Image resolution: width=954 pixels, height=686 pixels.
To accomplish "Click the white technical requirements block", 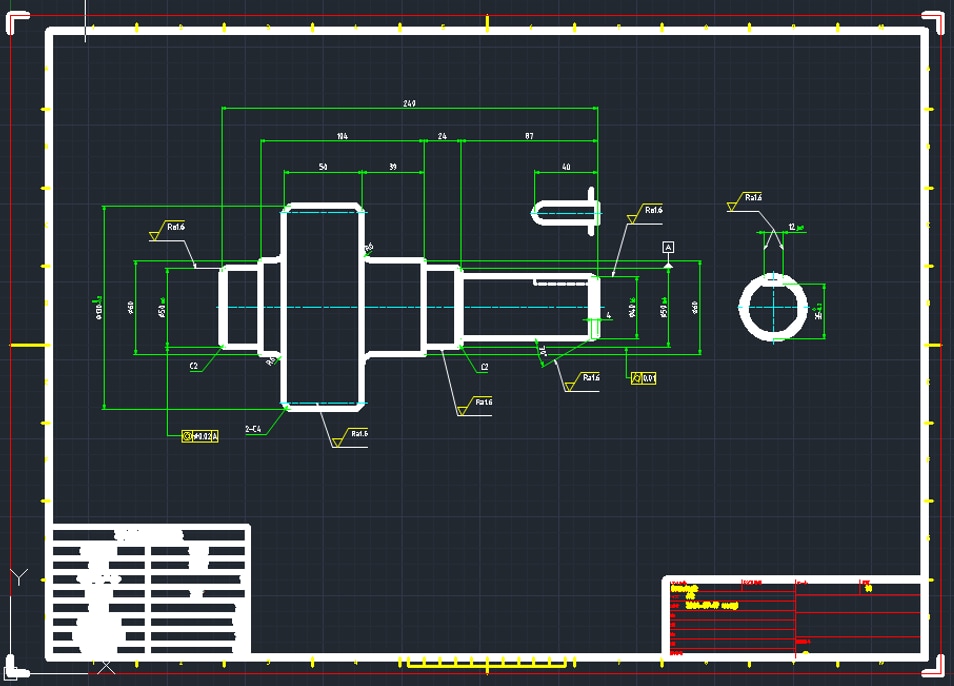I will coord(149,590).
